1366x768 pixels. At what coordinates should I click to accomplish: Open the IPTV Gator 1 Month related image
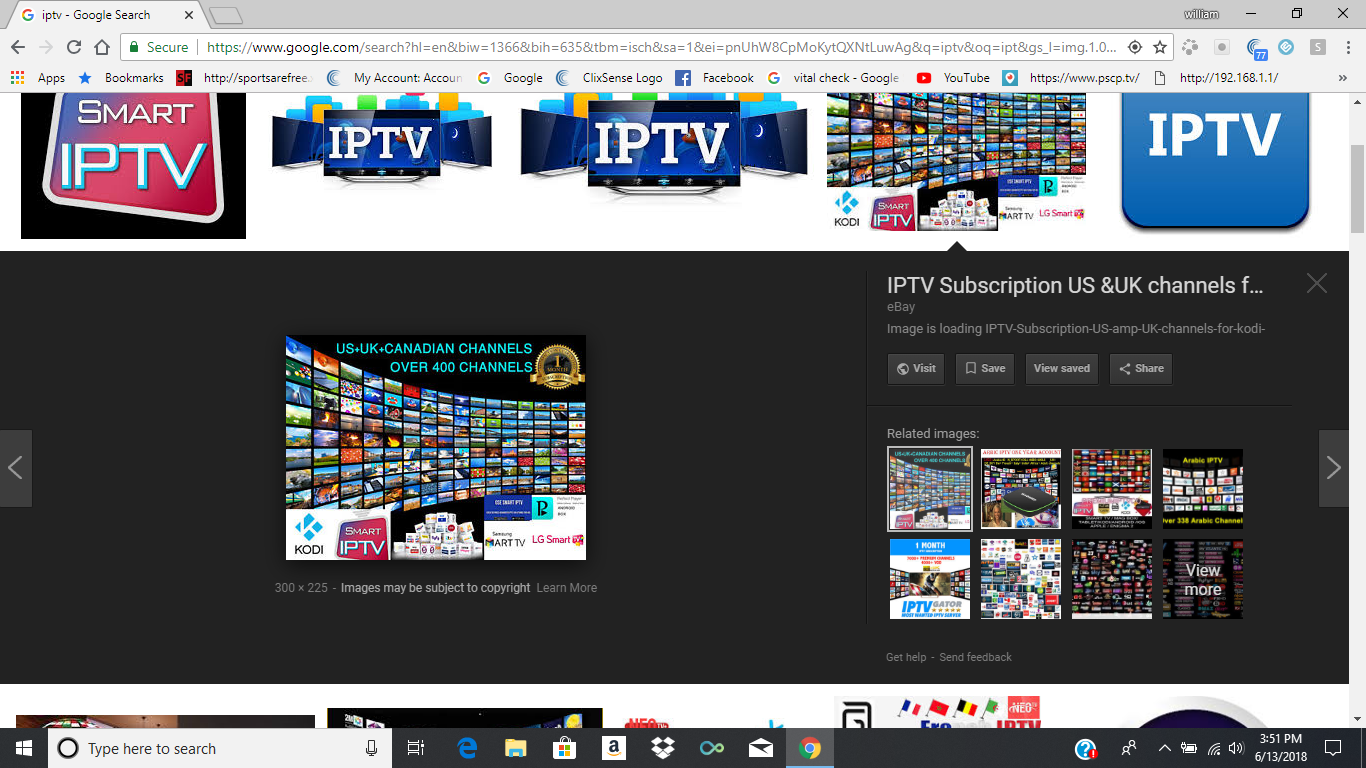[930, 579]
